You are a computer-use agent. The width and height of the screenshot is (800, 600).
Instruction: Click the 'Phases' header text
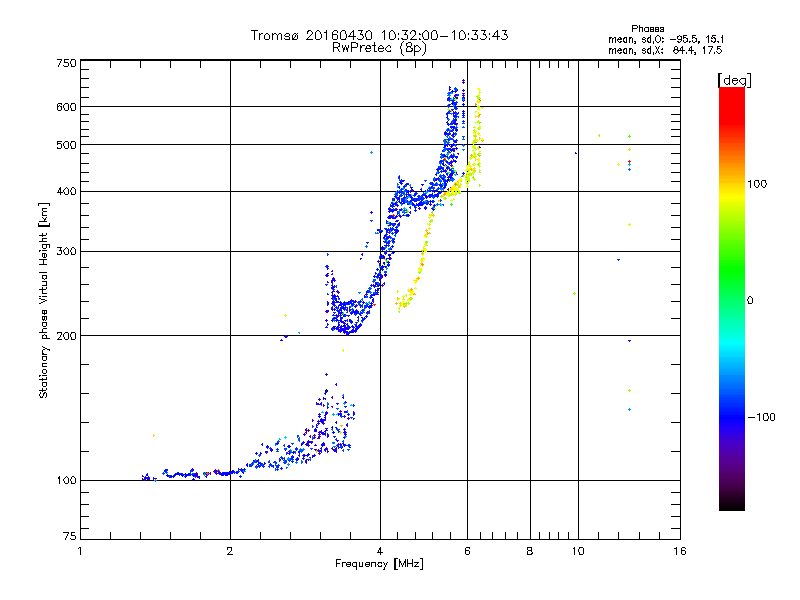[x=647, y=29]
